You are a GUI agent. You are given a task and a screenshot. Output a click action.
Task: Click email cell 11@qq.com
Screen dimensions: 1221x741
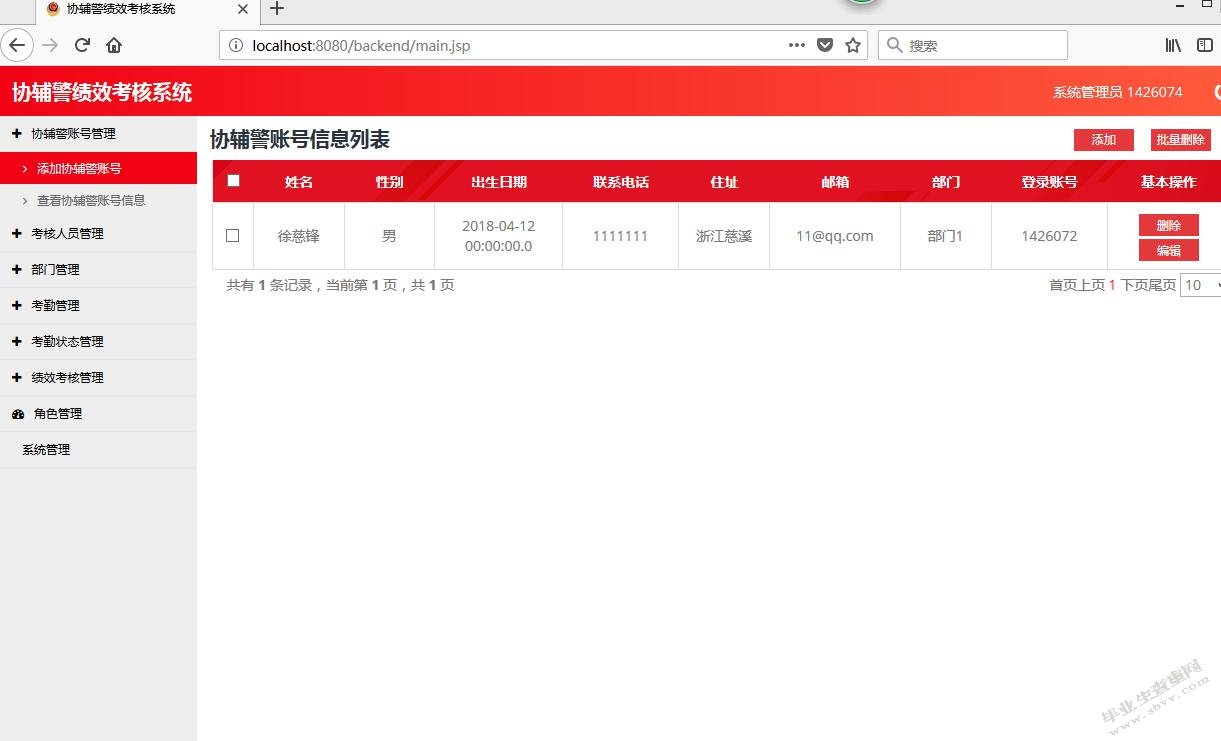835,236
